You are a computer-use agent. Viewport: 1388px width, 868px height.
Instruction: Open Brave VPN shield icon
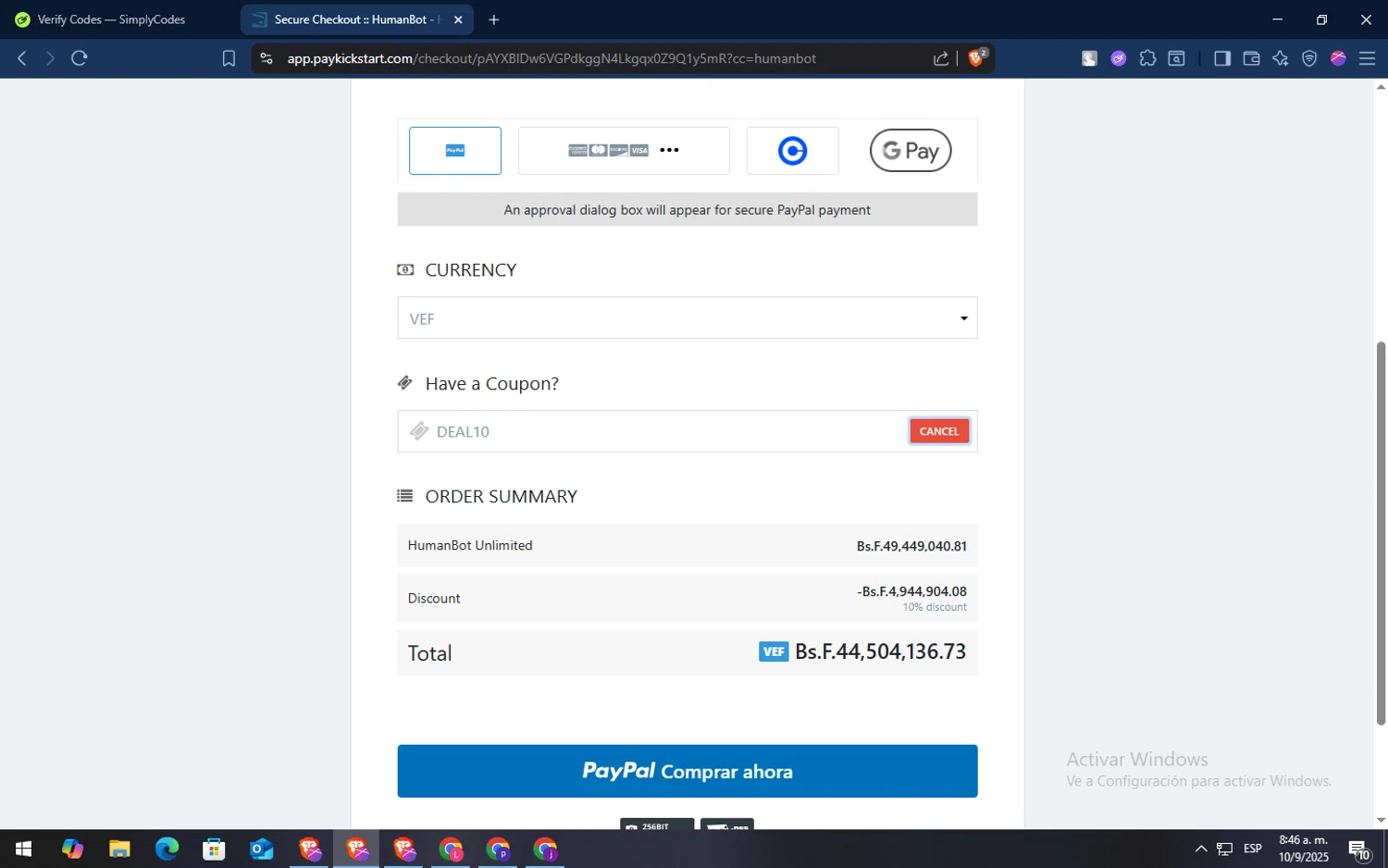click(1309, 58)
